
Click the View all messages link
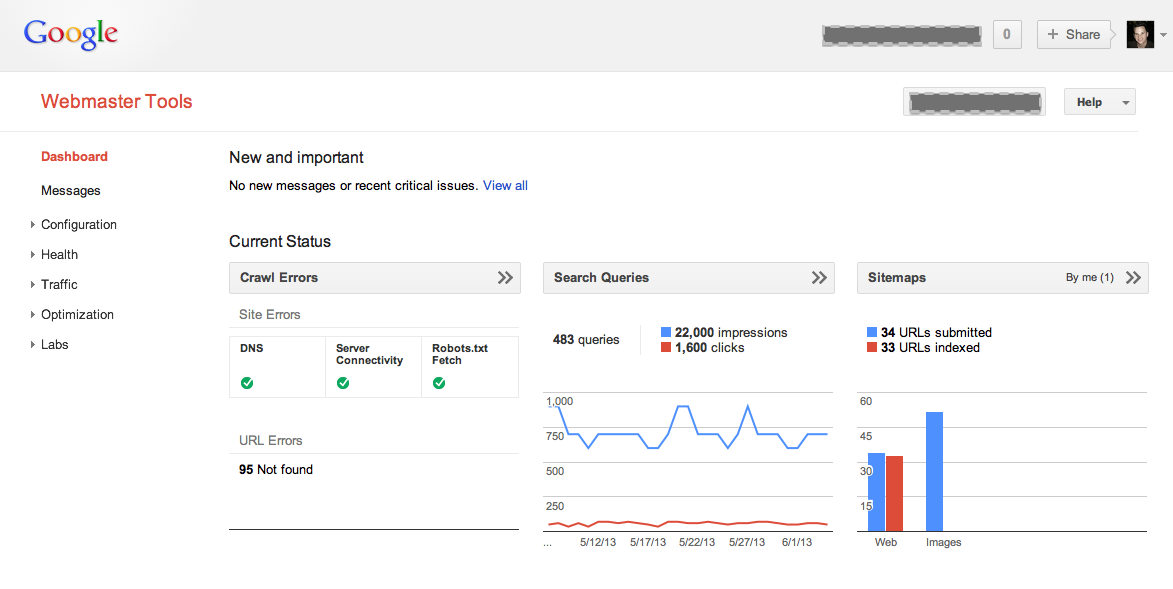[x=505, y=186]
